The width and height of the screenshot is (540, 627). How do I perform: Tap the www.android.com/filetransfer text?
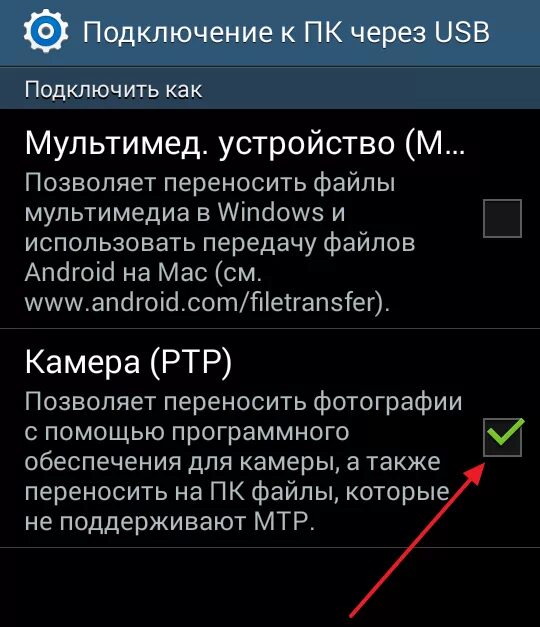pyautogui.click(x=207, y=302)
